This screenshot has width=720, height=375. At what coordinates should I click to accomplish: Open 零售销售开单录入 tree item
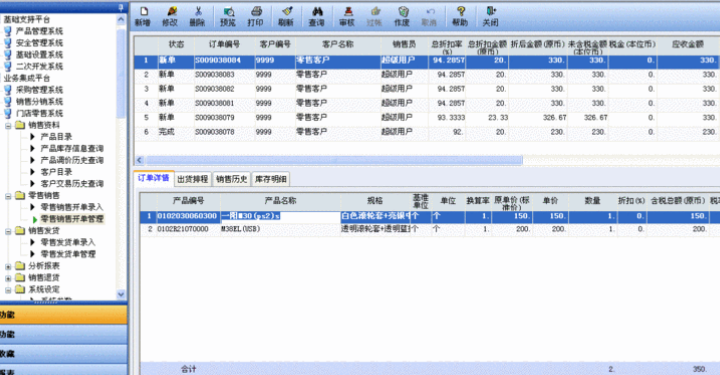72,207
